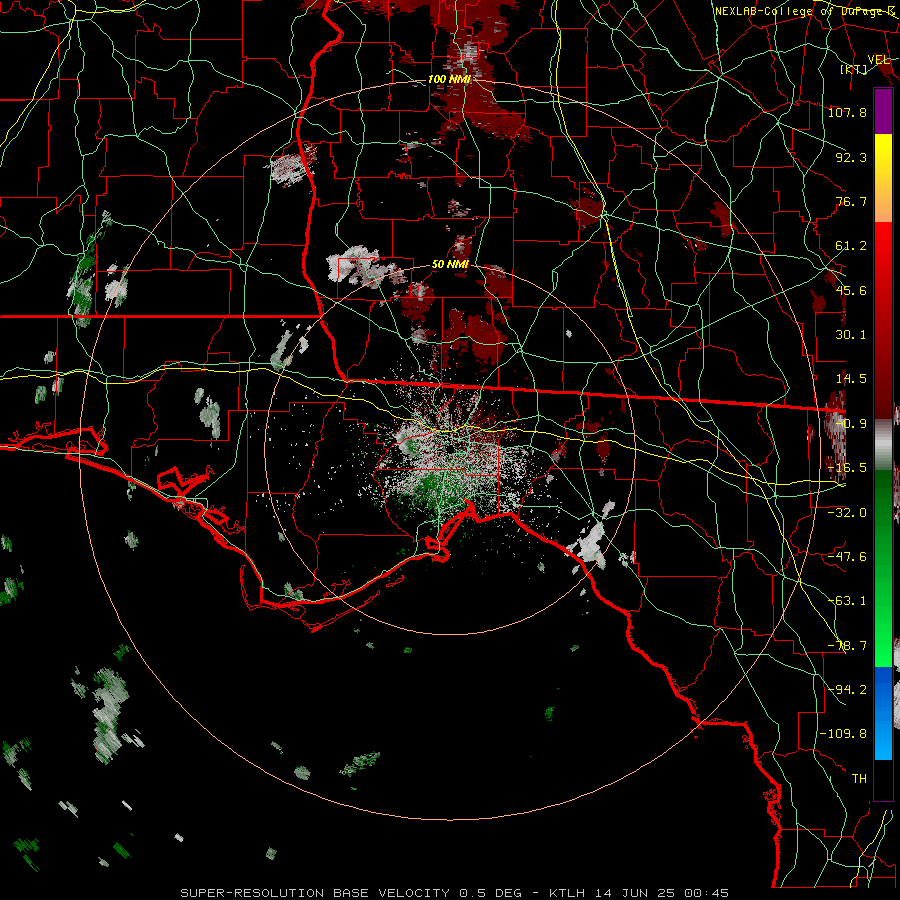Click the gray zero-velocity segment of color scale
The image size is (900, 900).
pyautogui.click(x=883, y=443)
